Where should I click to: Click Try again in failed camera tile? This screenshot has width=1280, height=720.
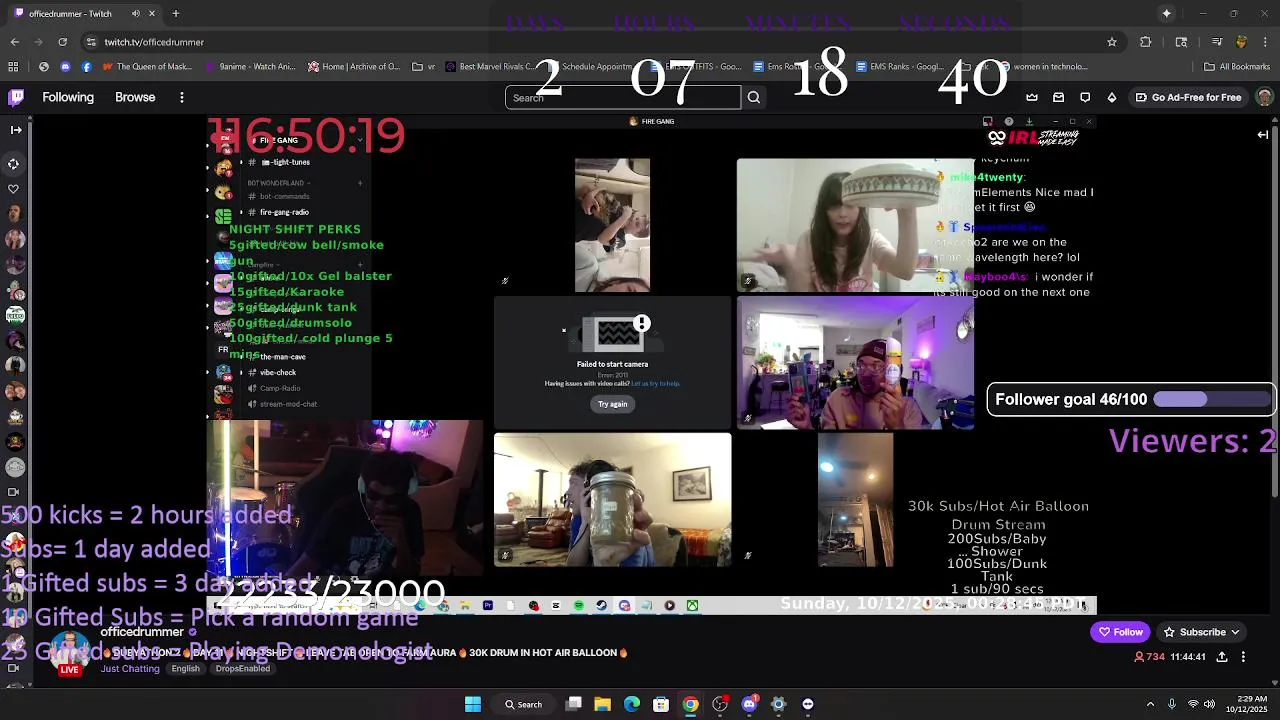pyautogui.click(x=613, y=404)
